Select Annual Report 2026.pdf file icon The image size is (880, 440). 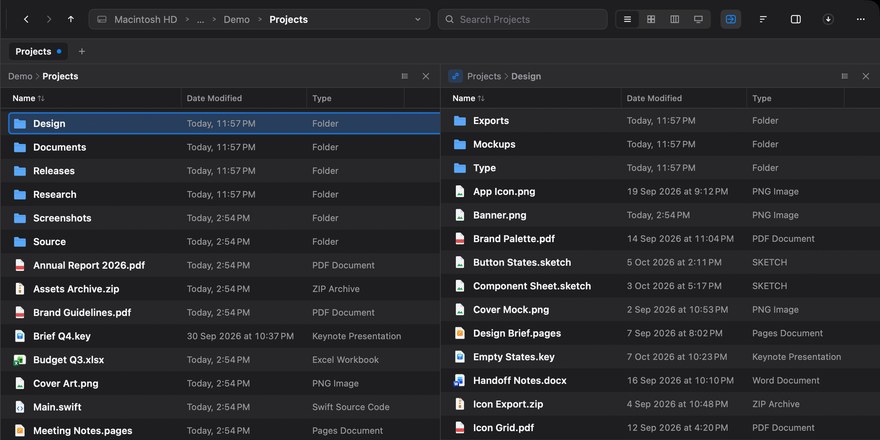click(x=20, y=265)
